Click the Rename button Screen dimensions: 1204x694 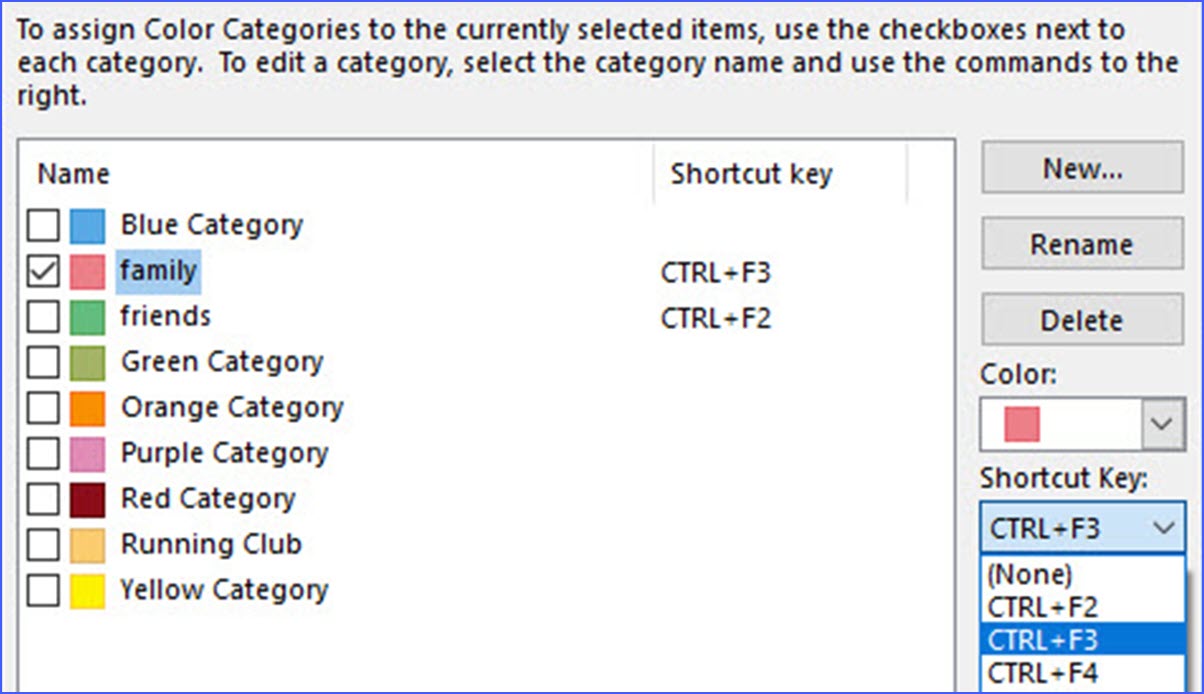[1081, 244]
